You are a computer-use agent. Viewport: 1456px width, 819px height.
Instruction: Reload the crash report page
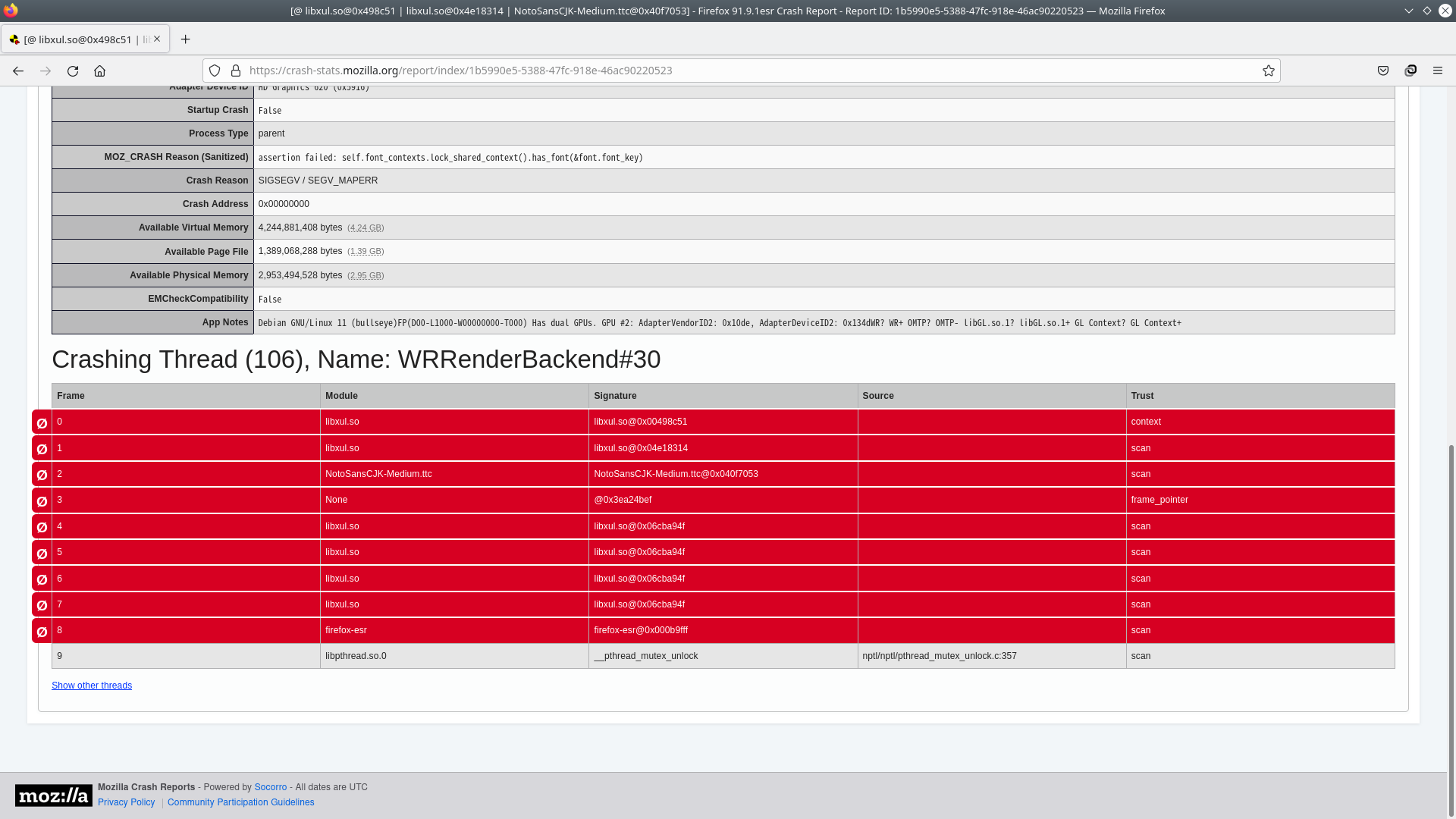pyautogui.click(x=73, y=71)
